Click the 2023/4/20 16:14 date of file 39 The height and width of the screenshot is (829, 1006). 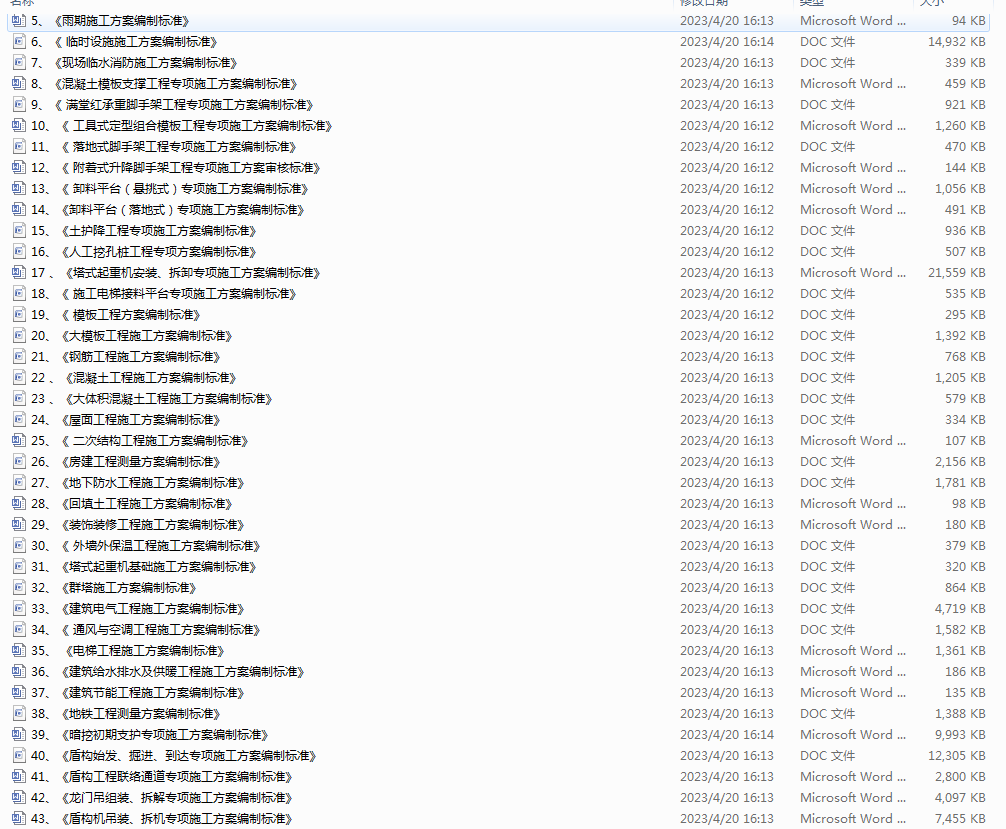click(727, 735)
